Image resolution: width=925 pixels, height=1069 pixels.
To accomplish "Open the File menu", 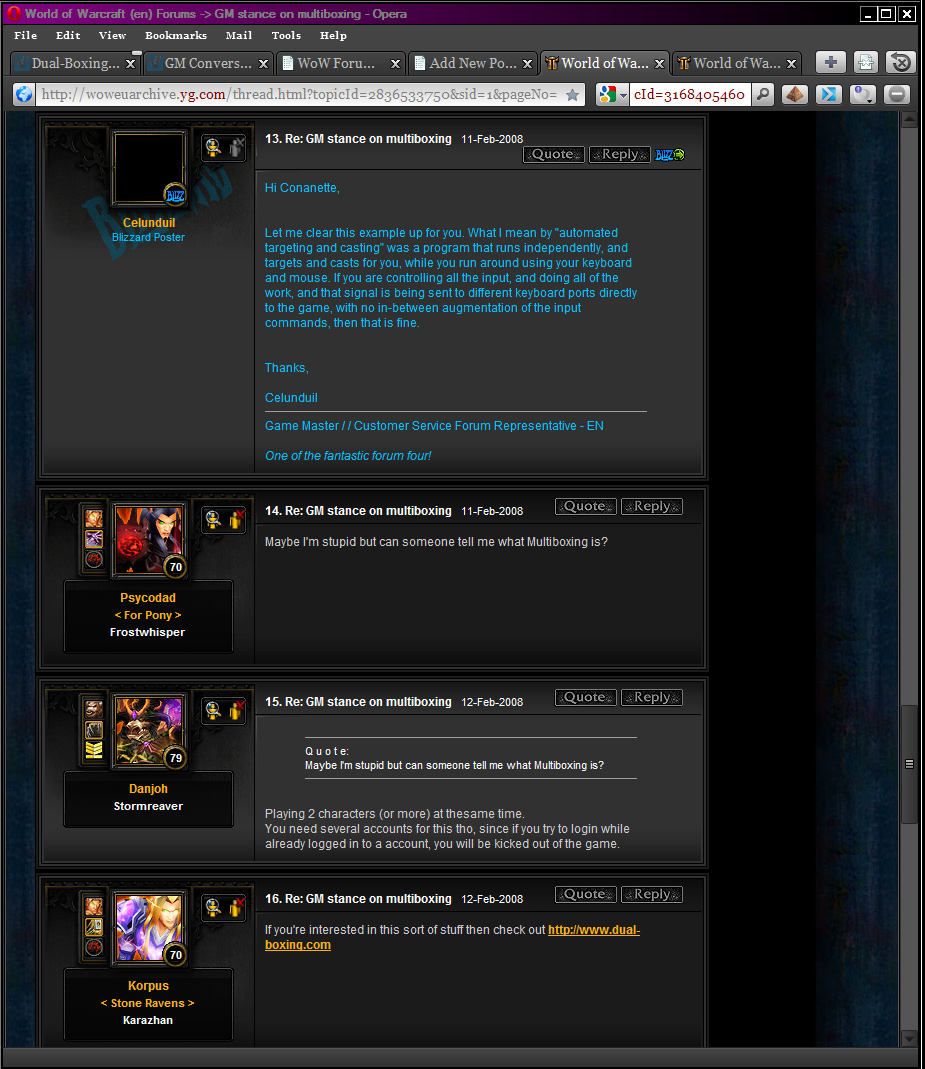I will click(x=26, y=35).
